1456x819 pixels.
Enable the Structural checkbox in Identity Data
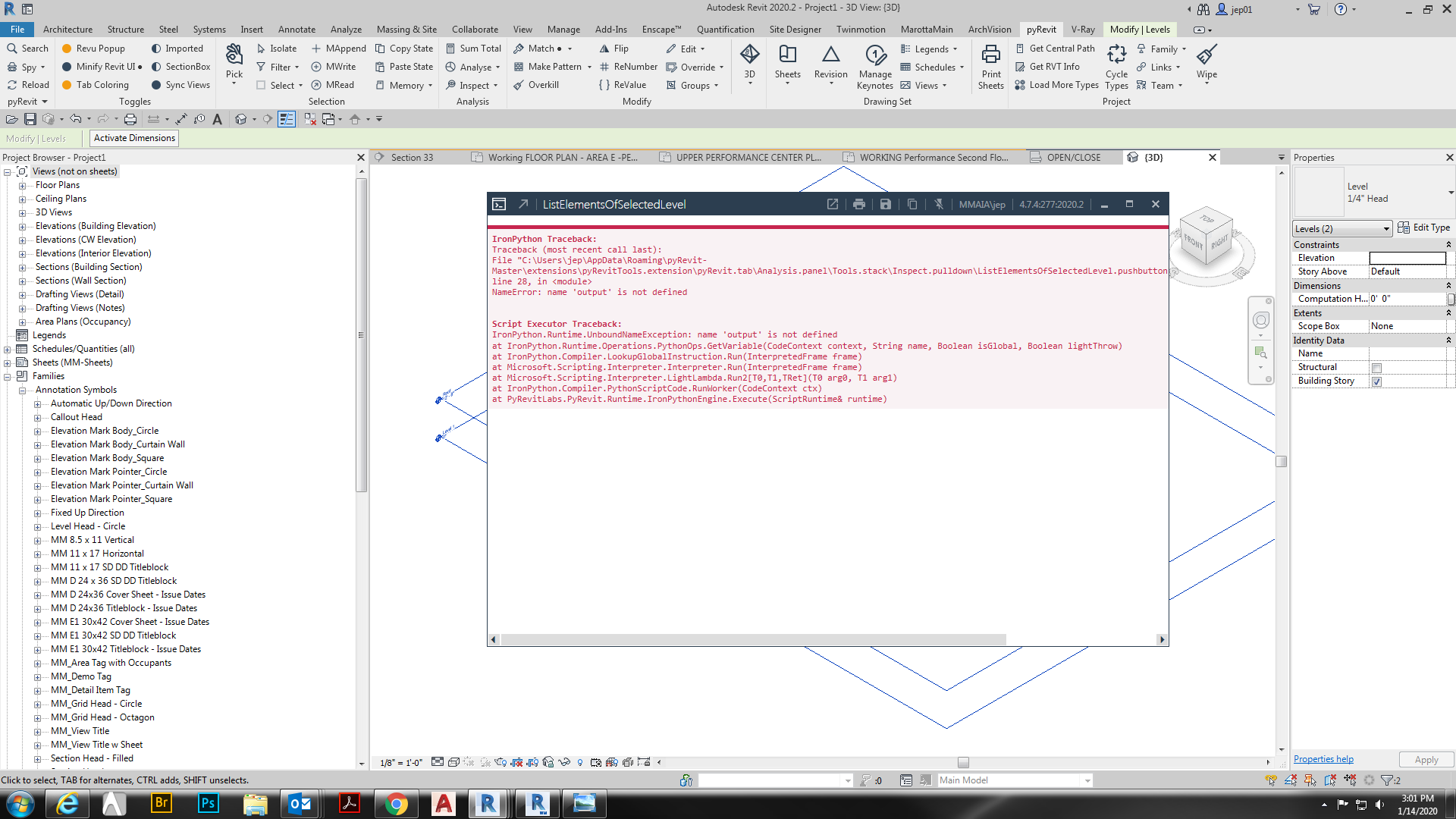1377,367
